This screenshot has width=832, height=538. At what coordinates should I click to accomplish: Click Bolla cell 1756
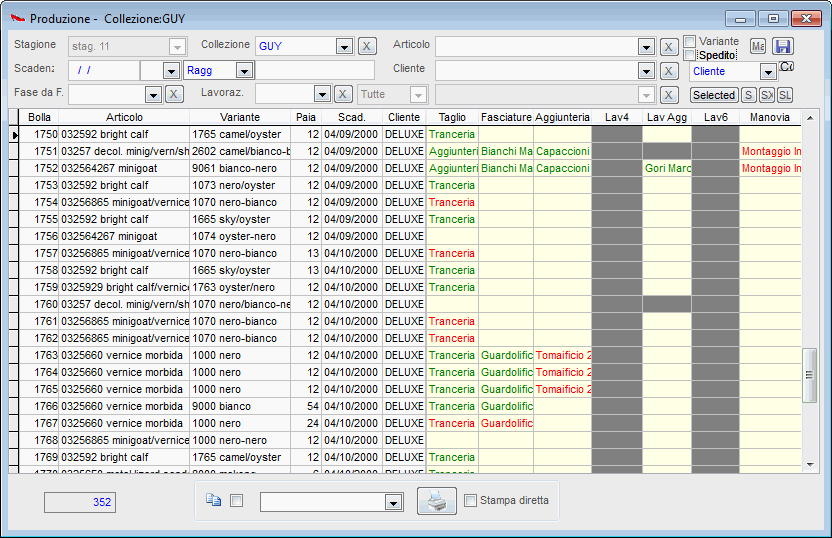click(39, 236)
